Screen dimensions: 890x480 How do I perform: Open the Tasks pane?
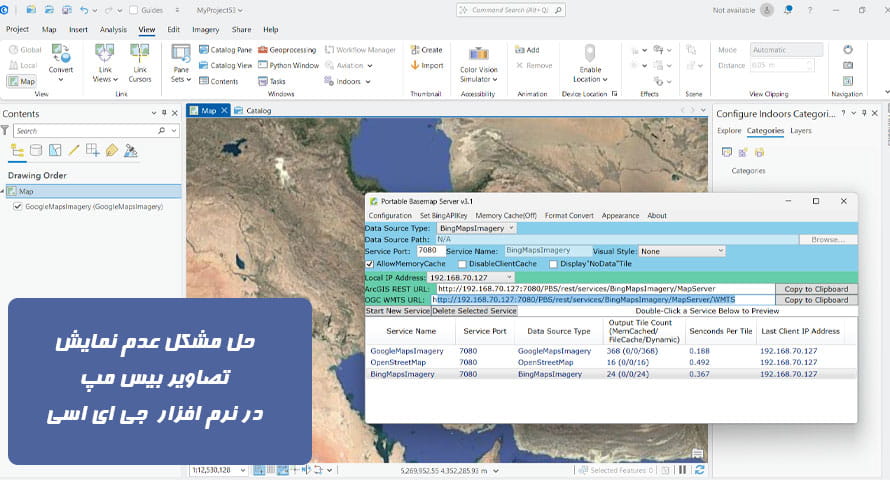click(272, 81)
